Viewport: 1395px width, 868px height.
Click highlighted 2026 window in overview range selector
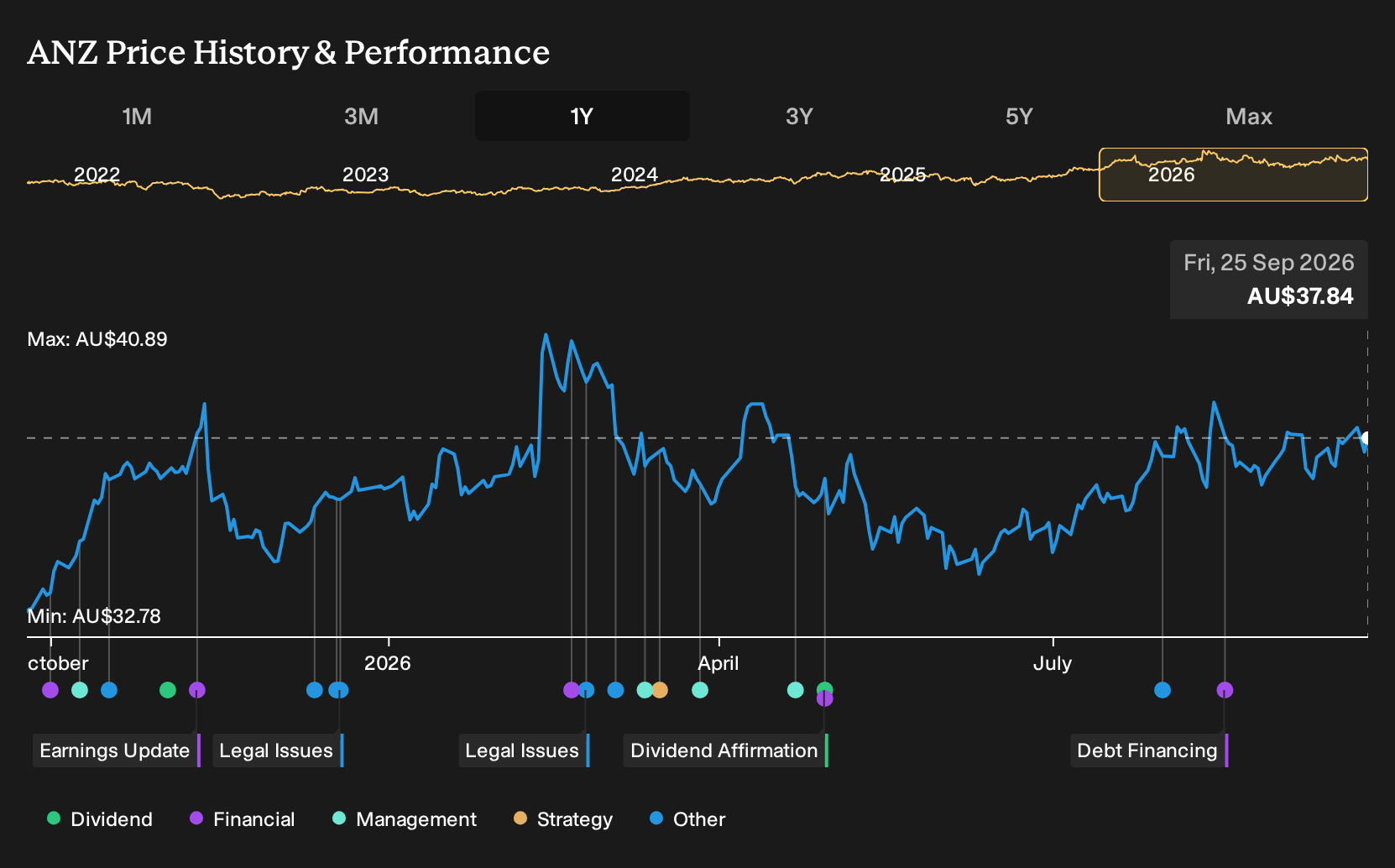[x=1234, y=175]
